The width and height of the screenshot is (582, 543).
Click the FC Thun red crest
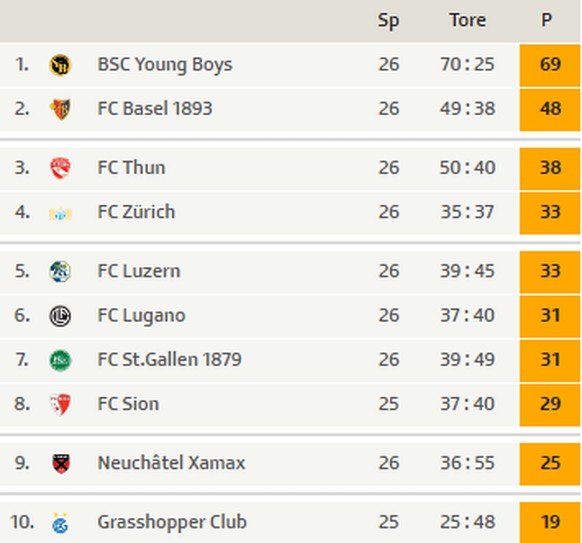pos(60,168)
